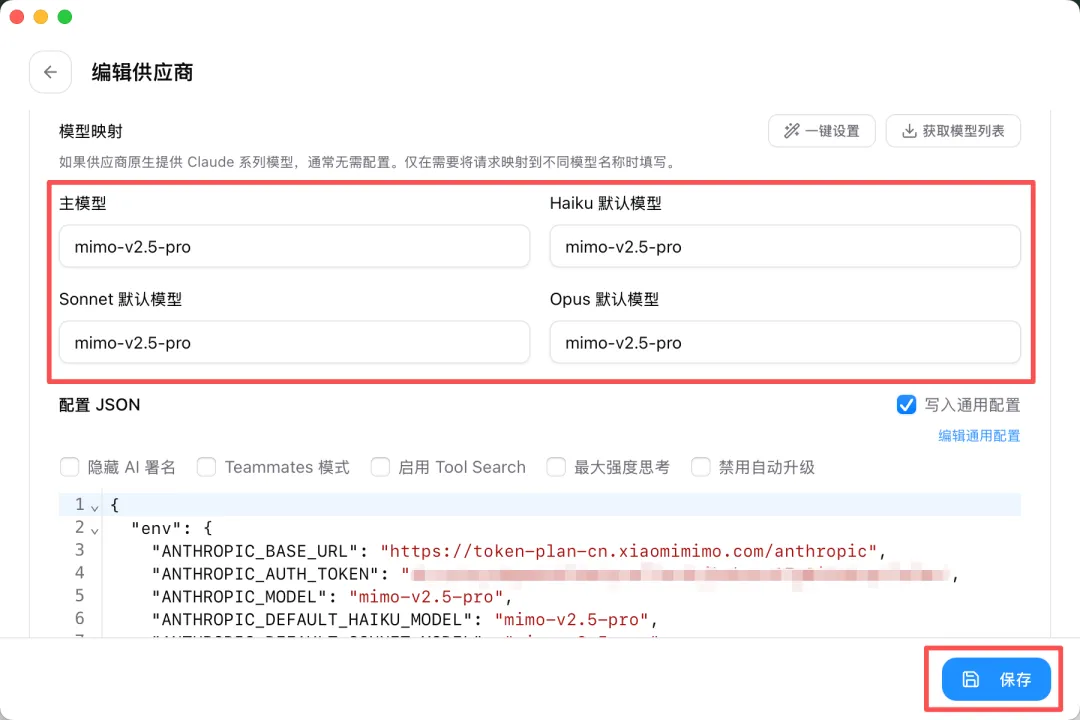This screenshot has width=1080, height=720.
Task: Tick the 禁用自动升级 checkbox
Action: pyautogui.click(x=701, y=467)
